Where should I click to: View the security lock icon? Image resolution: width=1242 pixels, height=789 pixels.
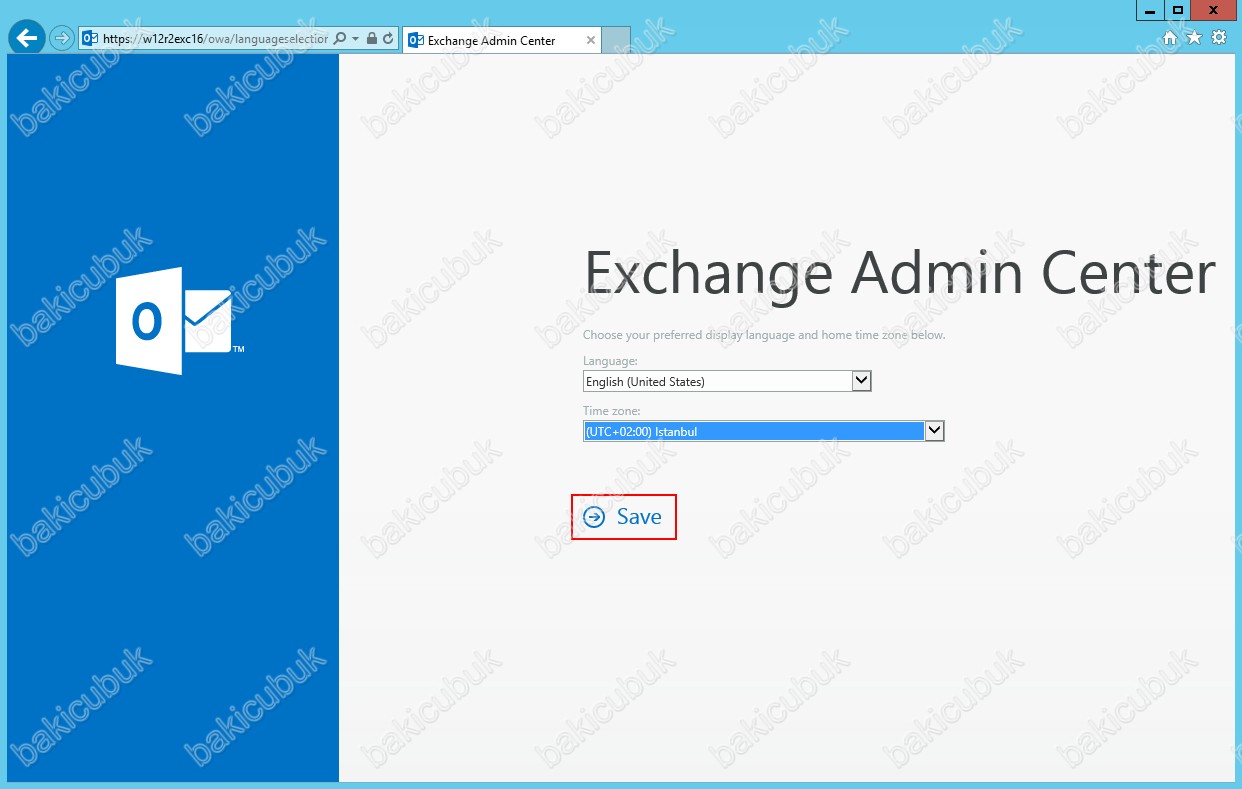pyautogui.click(x=372, y=39)
